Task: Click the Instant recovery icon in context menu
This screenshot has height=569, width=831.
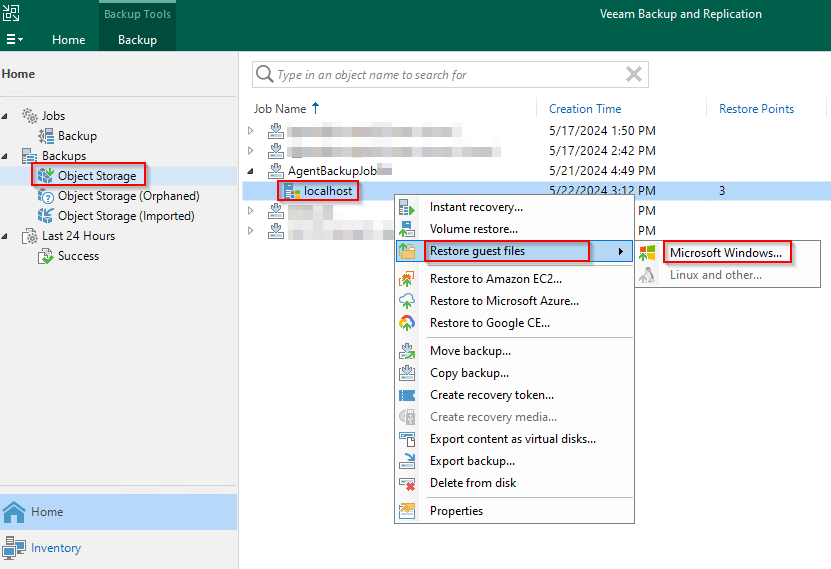Action: (407, 207)
